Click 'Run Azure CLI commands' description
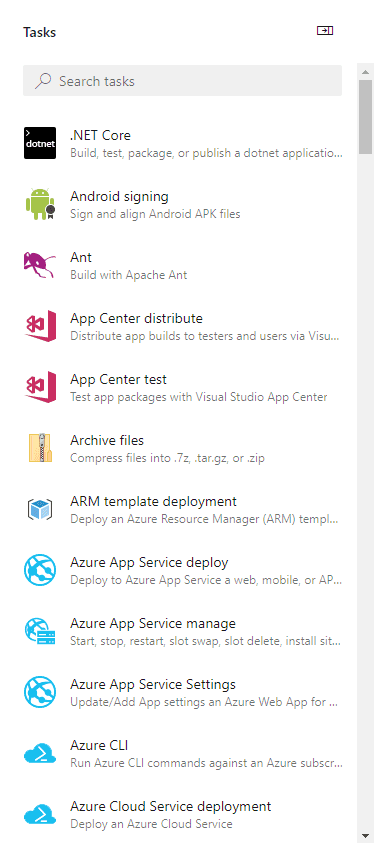The image size is (374, 843). pyautogui.click(x=206, y=763)
